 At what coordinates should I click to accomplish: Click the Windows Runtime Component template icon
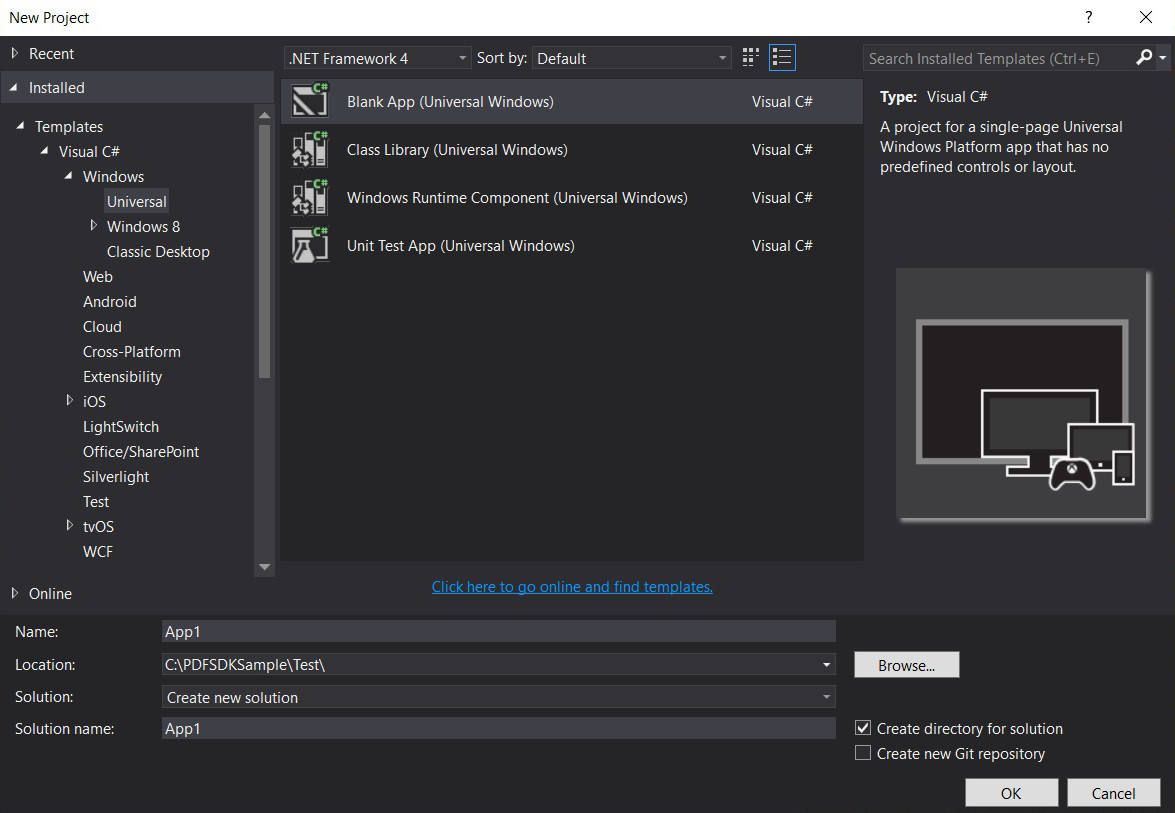pos(310,198)
